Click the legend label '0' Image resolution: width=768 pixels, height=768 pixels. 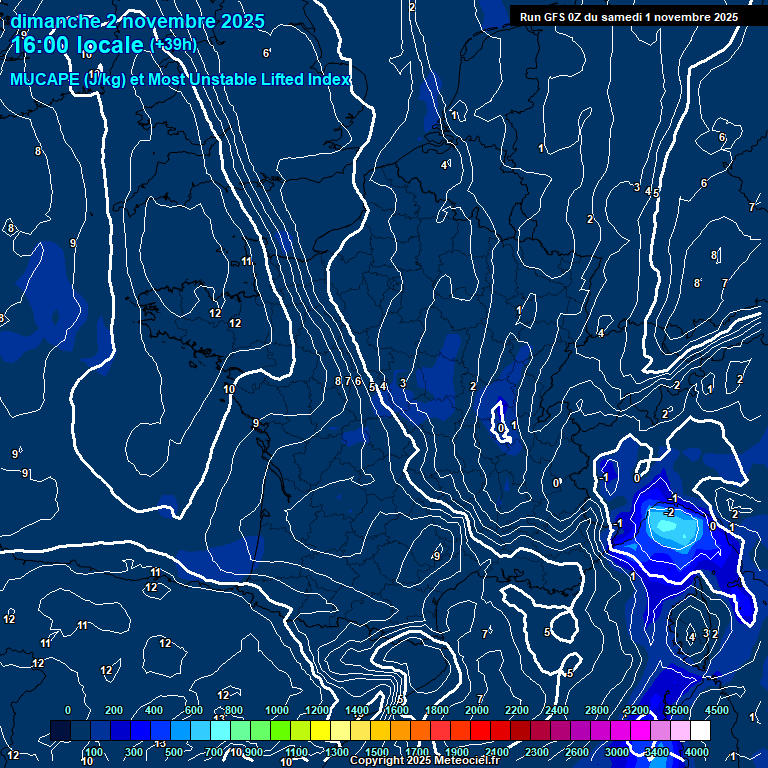click(x=68, y=710)
